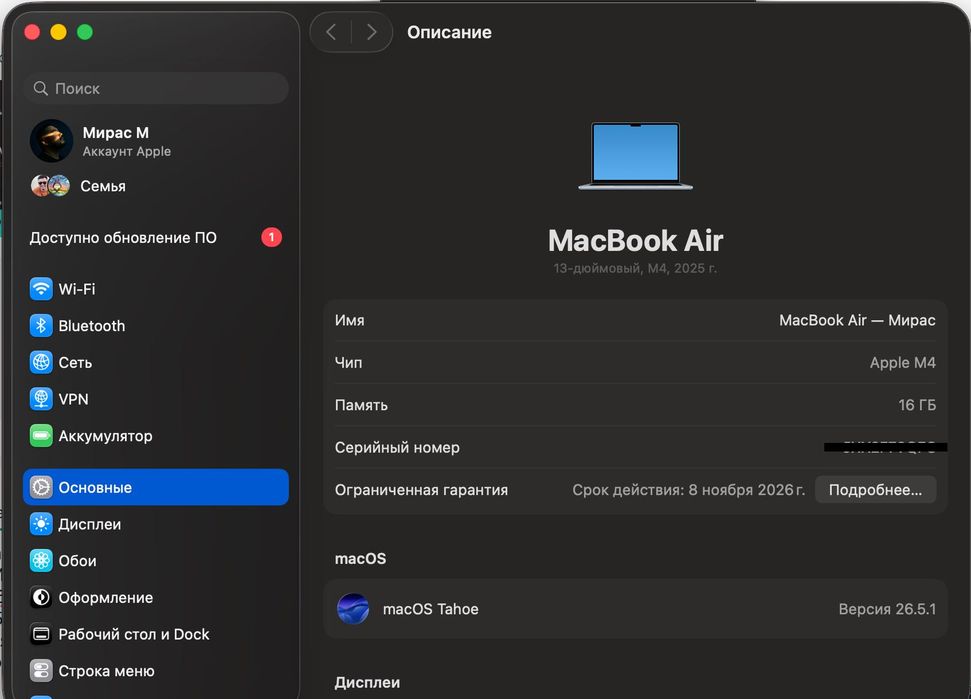Click the Версия 26.5.1 text
The image size is (971, 699).
click(887, 609)
